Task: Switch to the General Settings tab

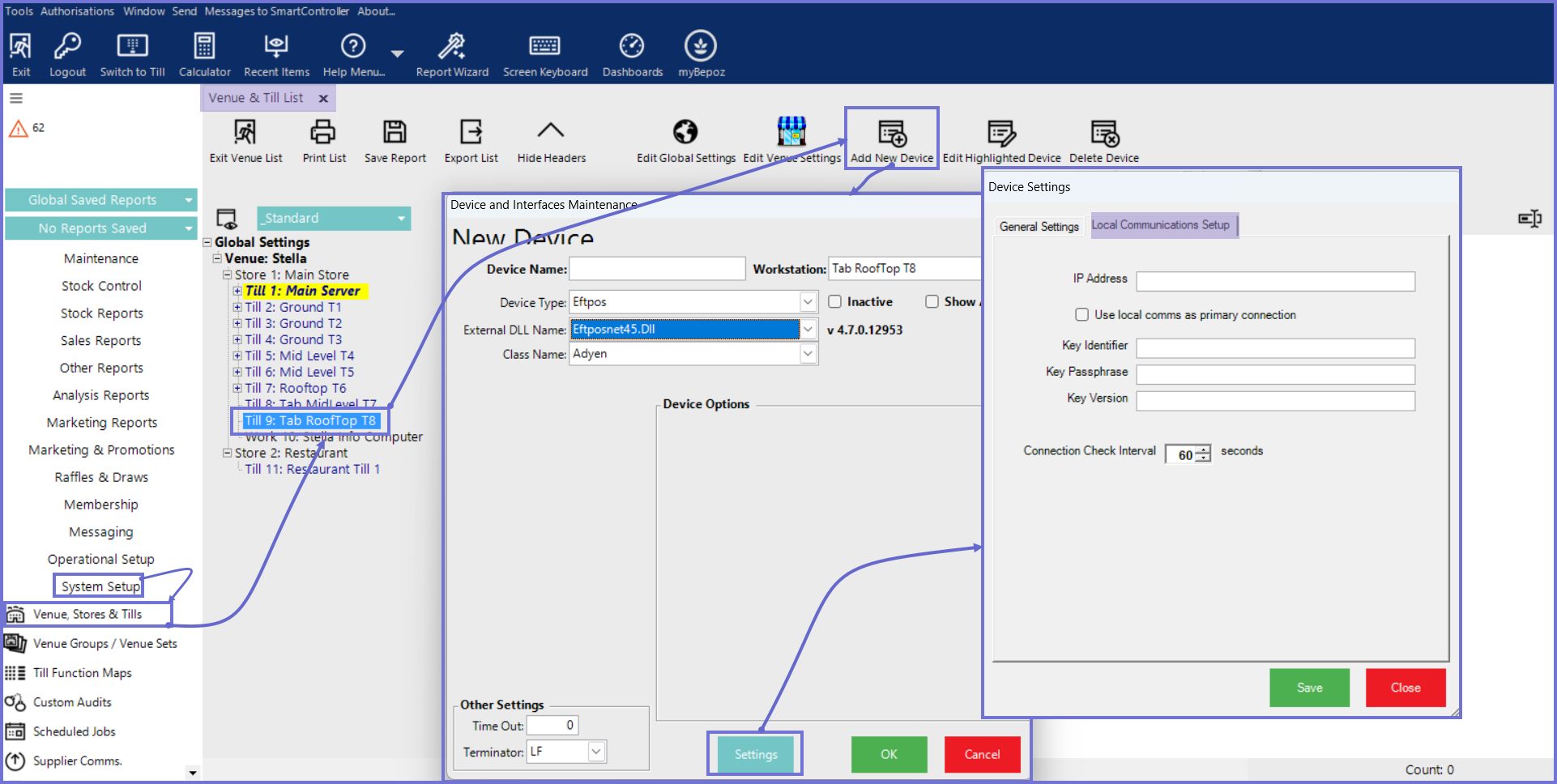Action: 1039,227
